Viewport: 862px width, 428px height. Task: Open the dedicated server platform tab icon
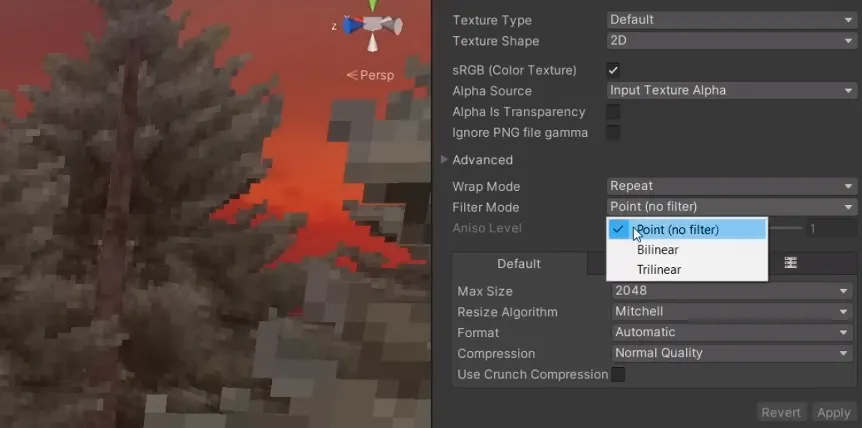(x=790, y=263)
